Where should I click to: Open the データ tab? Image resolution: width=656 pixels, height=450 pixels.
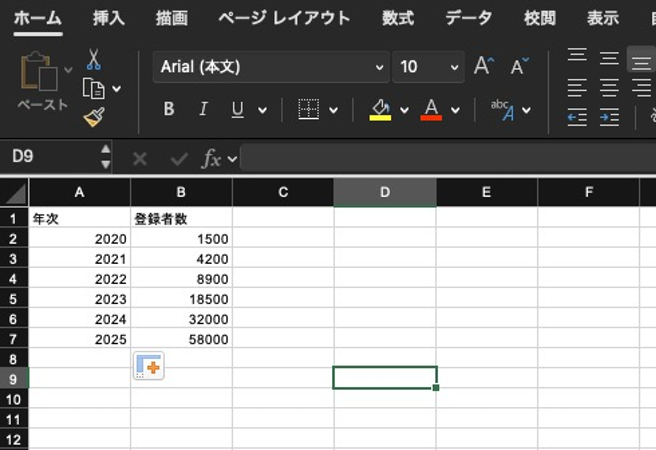click(x=469, y=18)
